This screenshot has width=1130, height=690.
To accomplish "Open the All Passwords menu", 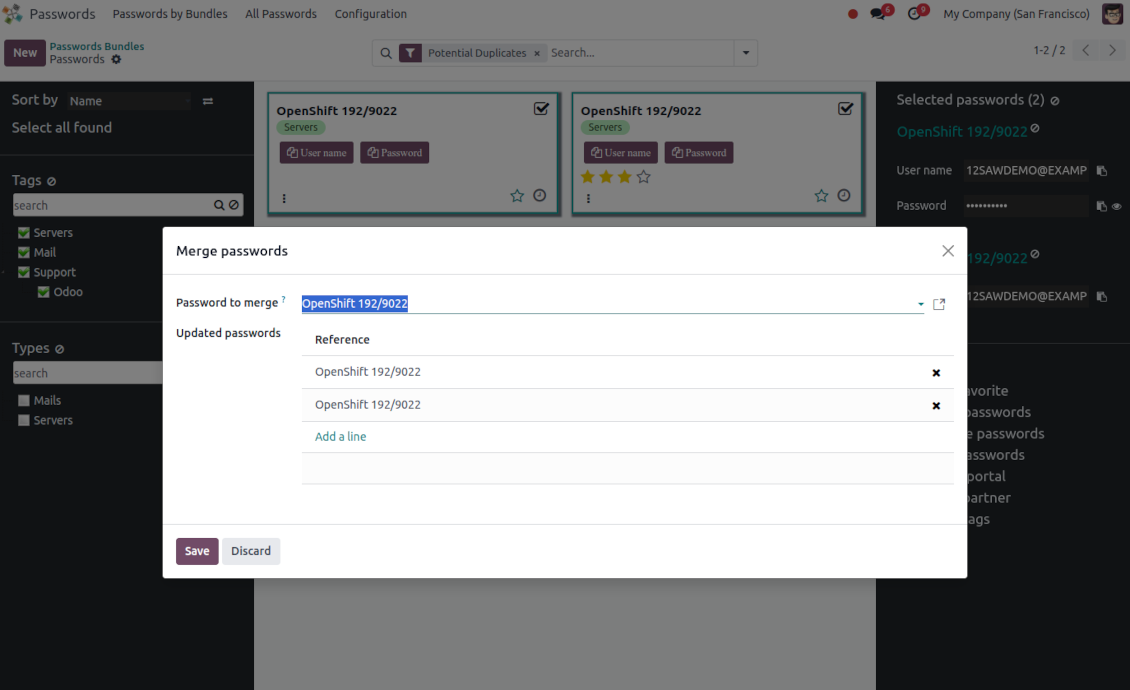I will tap(281, 14).
